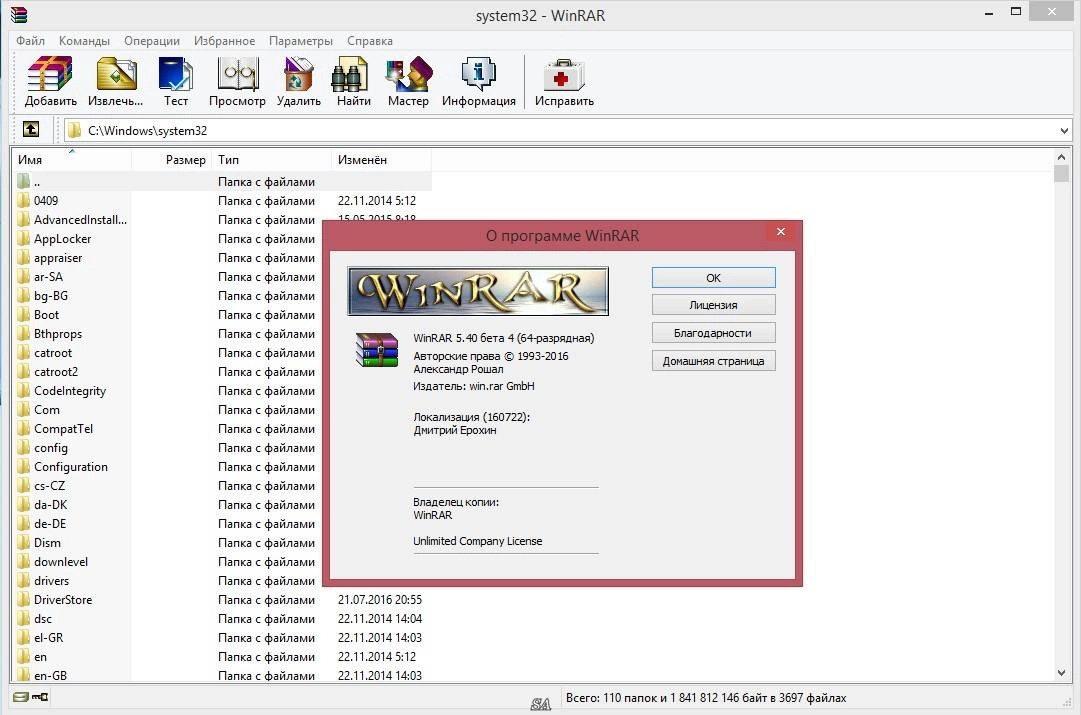This screenshot has height=715, width=1081.
Task: Select the dsc folder row
Action: tap(222, 618)
